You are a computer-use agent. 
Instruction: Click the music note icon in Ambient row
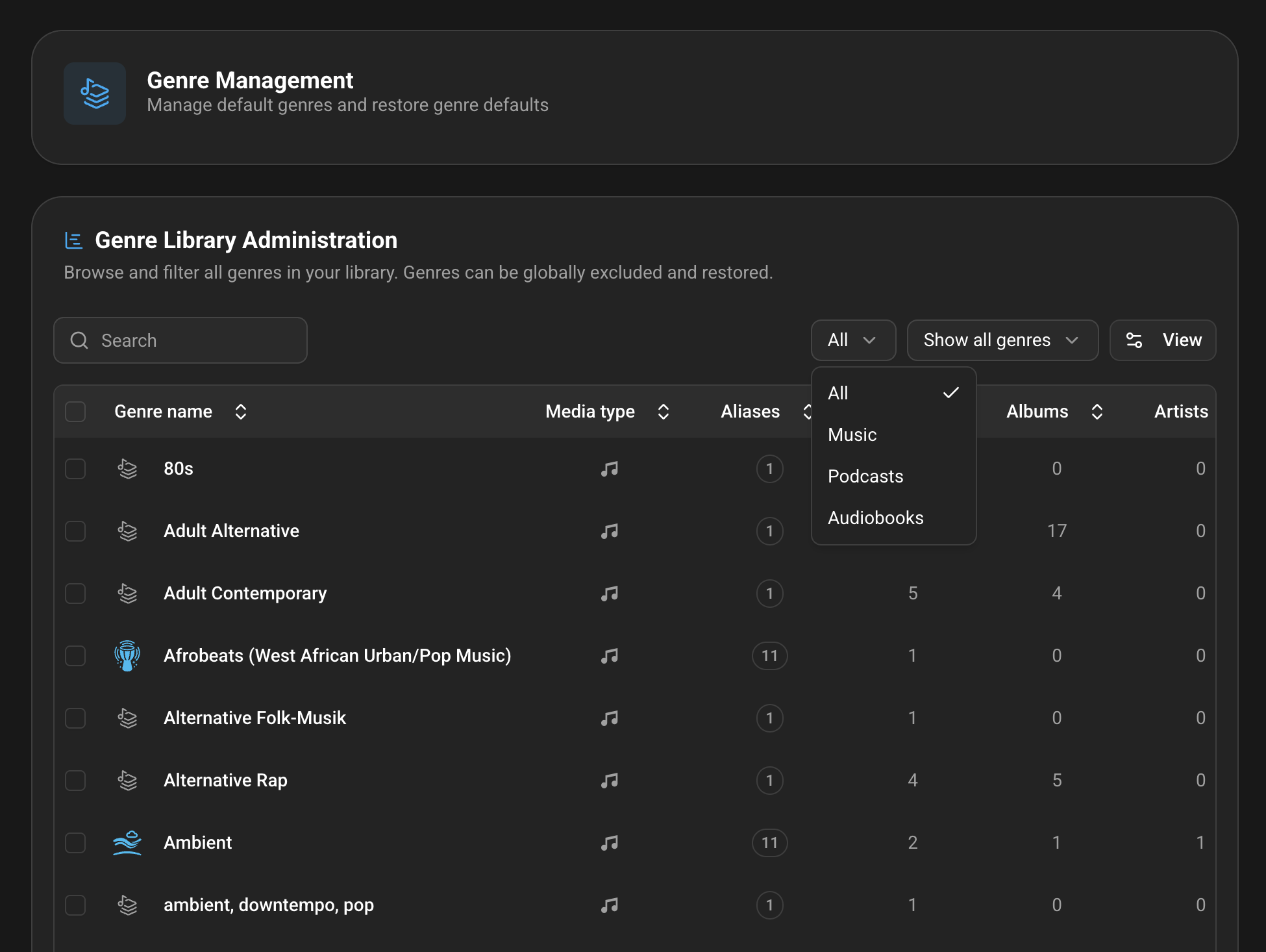point(610,843)
